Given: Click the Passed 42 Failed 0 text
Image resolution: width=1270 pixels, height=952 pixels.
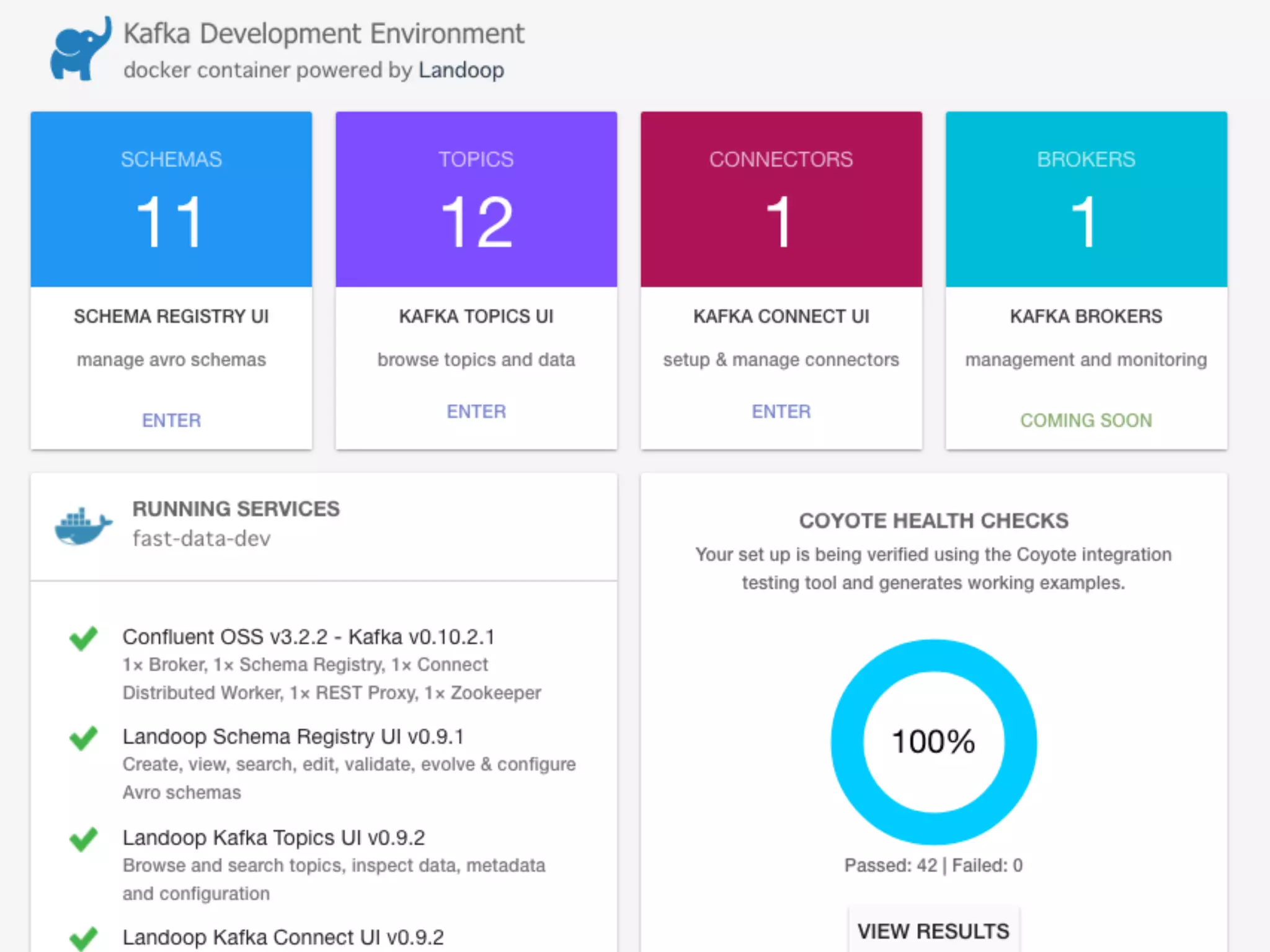Looking at the screenshot, I should pyautogui.click(x=933, y=865).
